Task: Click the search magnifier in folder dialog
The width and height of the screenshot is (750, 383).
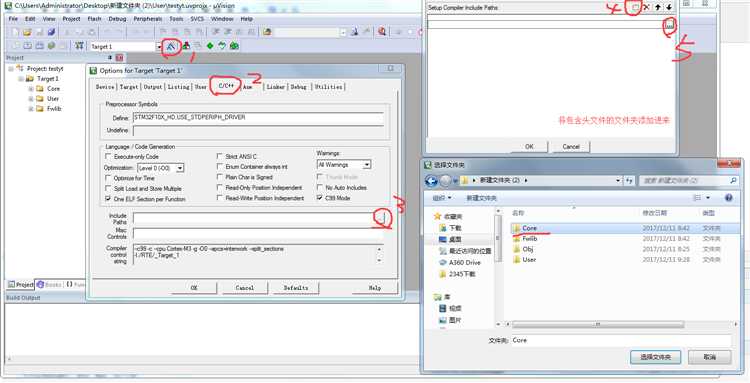Action: pos(733,181)
